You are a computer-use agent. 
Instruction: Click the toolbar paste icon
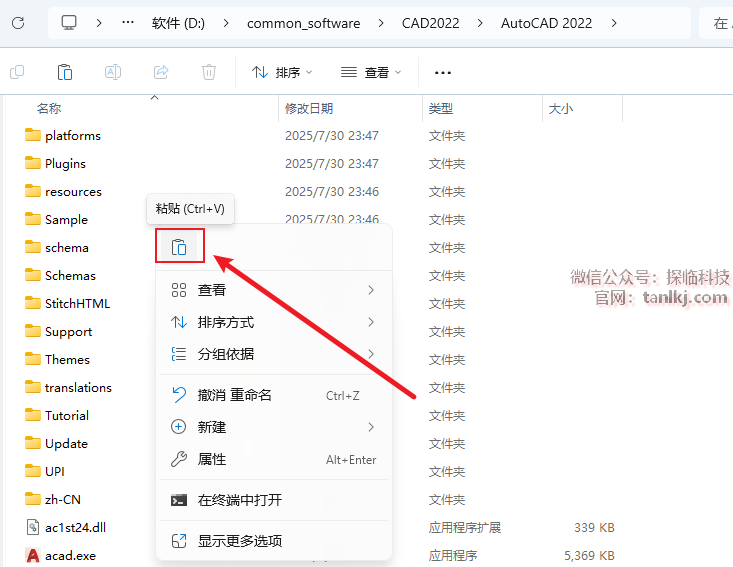click(x=65, y=72)
